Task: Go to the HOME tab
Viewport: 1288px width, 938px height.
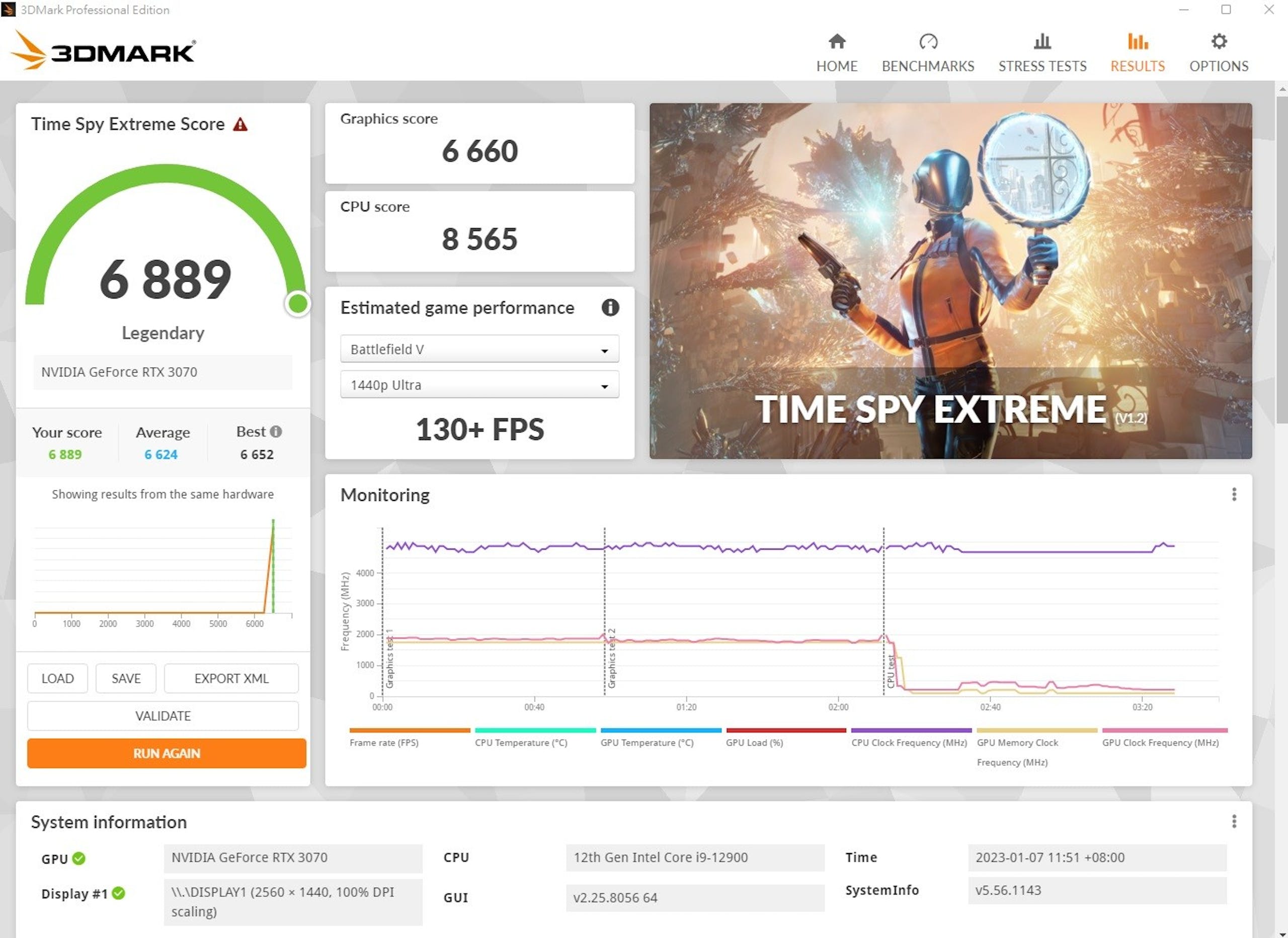Action: (x=837, y=66)
